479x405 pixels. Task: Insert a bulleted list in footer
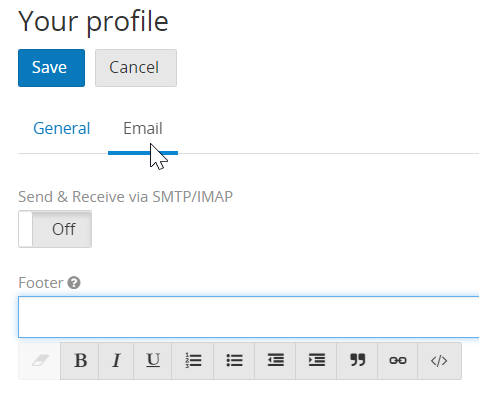pos(234,361)
